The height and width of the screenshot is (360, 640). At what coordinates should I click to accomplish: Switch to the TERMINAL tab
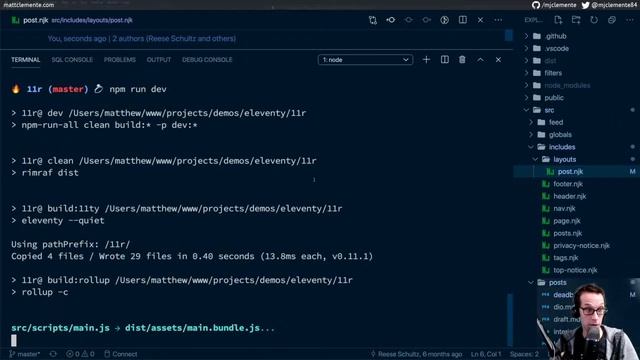(26, 60)
